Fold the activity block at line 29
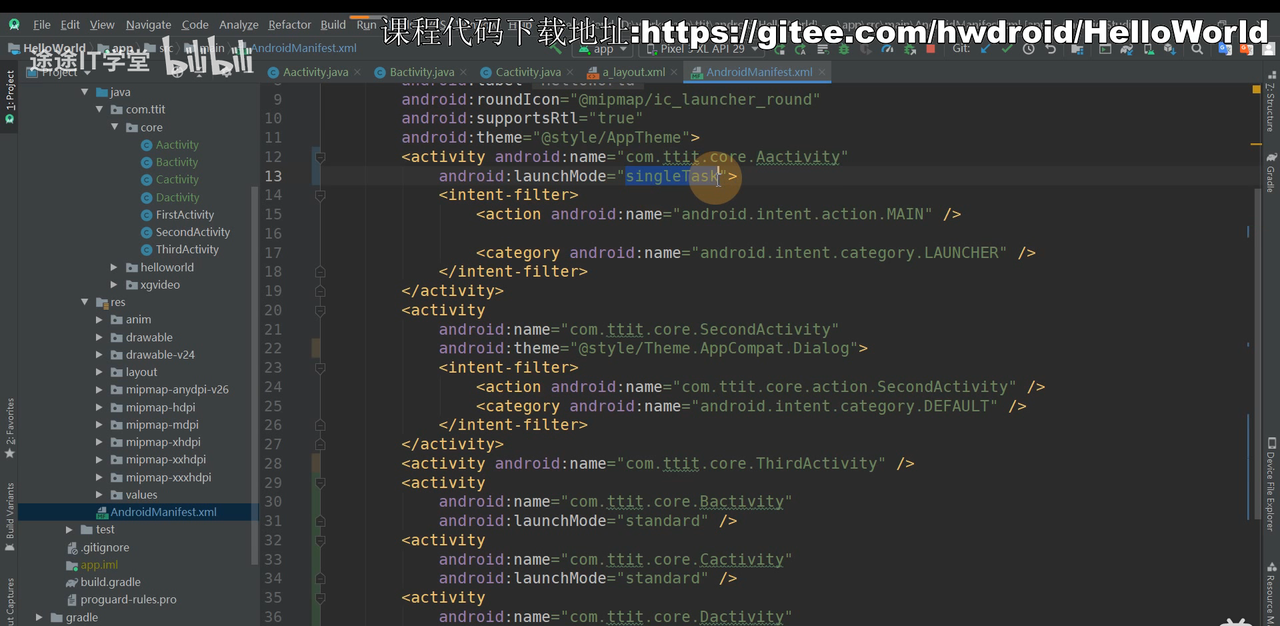Image resolution: width=1280 pixels, height=626 pixels. pyautogui.click(x=320, y=482)
